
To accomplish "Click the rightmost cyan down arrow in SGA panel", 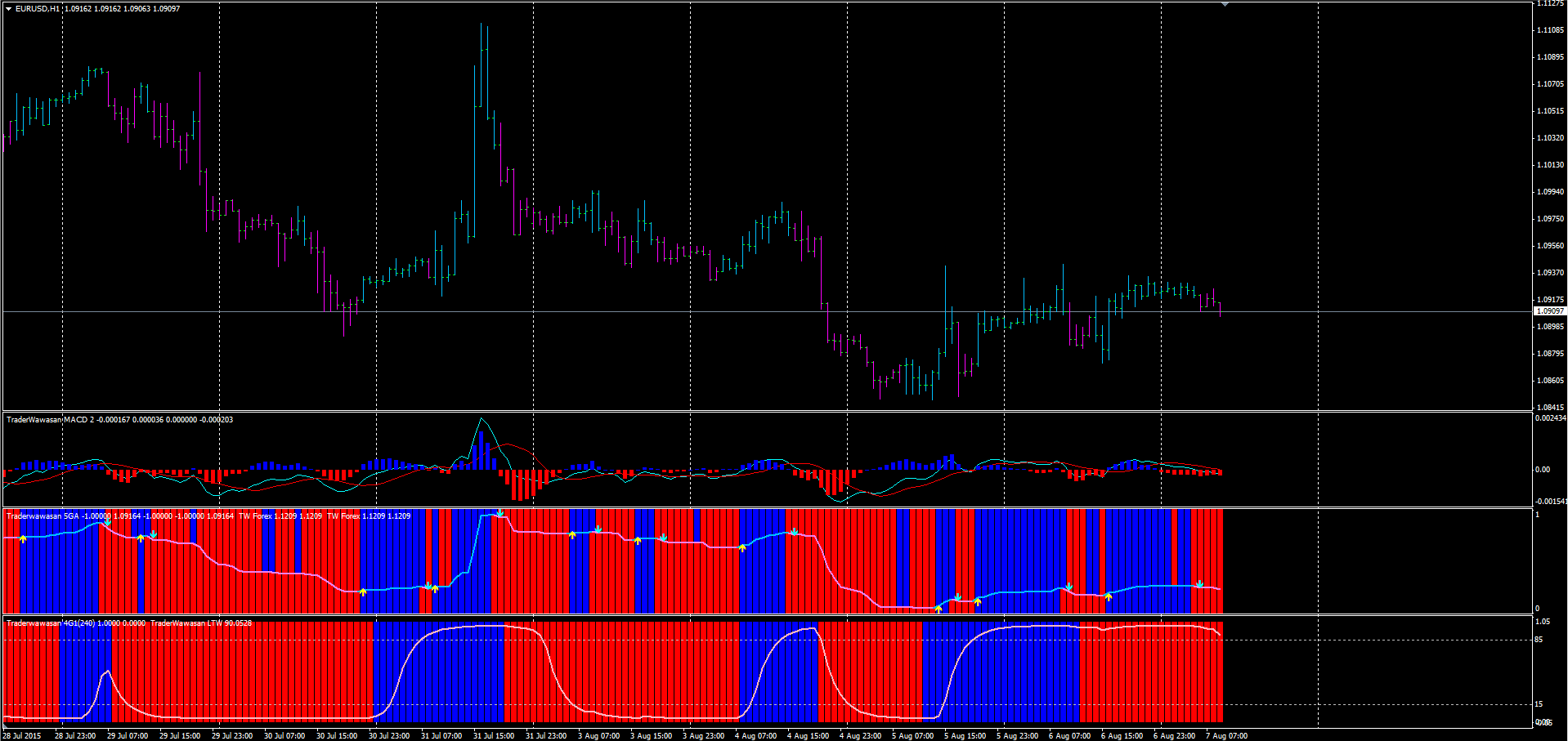I will (x=1199, y=583).
